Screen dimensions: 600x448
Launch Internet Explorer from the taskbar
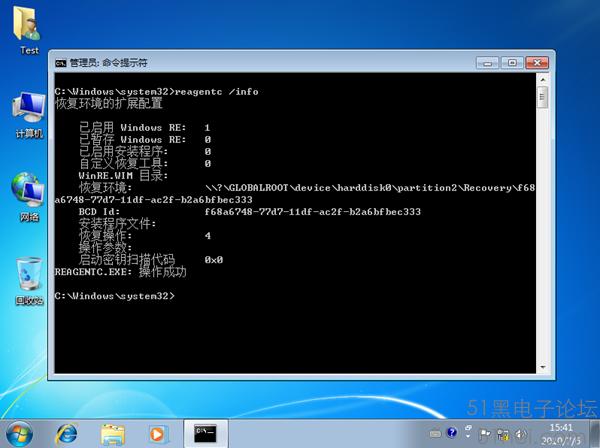[66, 434]
